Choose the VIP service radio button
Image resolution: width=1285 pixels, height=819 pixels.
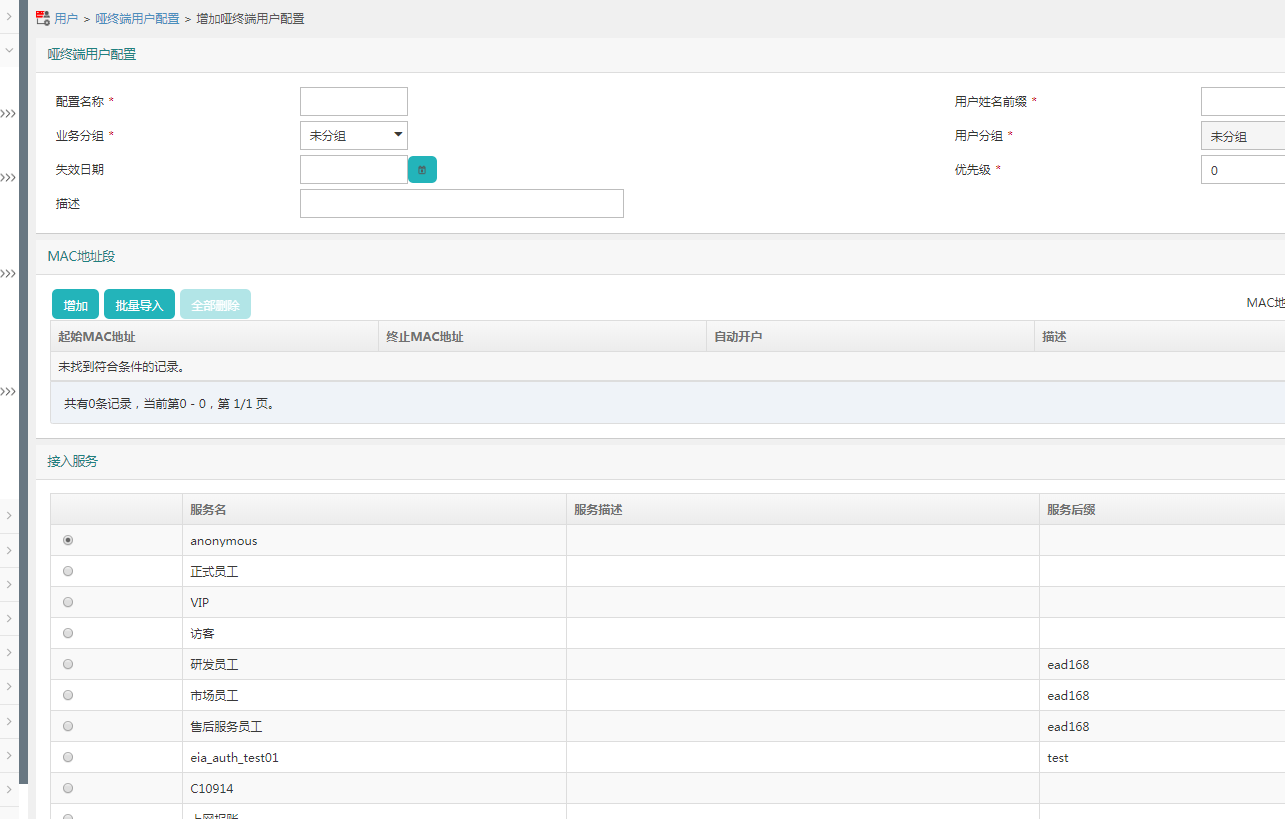pos(68,602)
